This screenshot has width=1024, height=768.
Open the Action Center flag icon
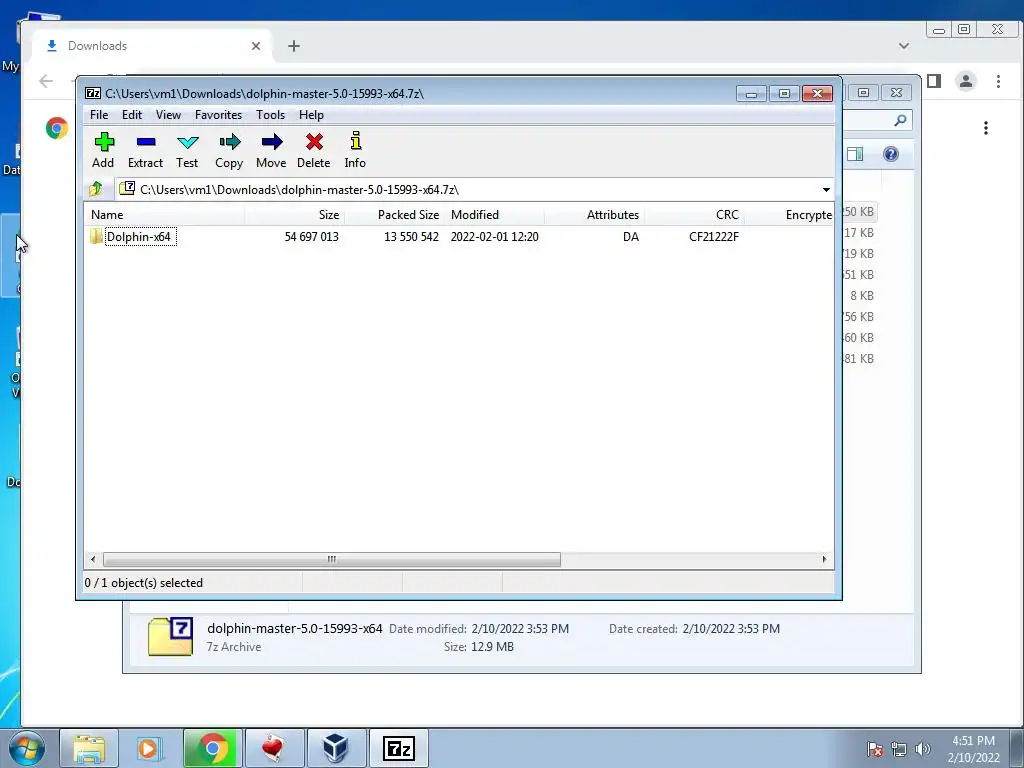[x=875, y=749]
